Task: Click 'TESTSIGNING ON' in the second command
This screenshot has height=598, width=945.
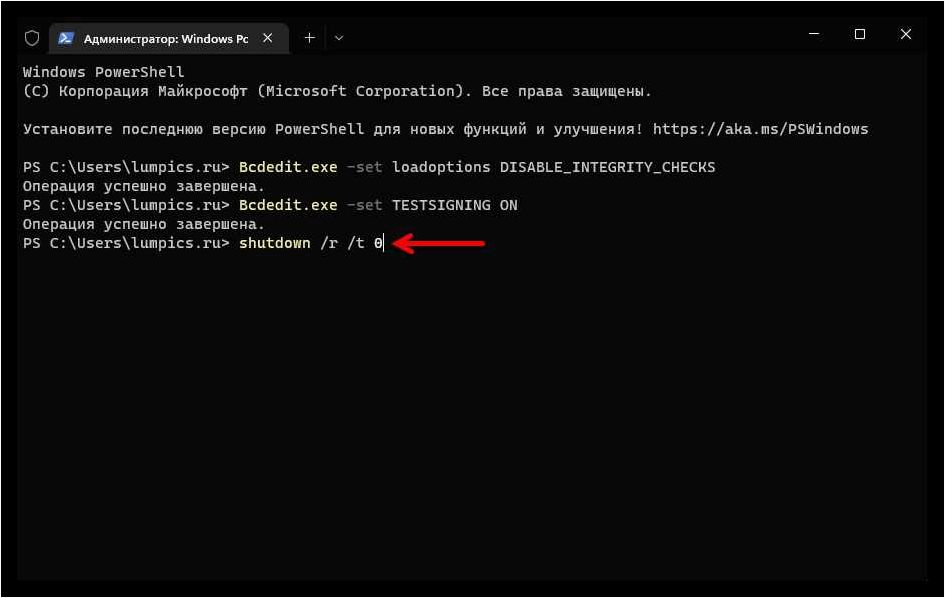Action: 455,205
